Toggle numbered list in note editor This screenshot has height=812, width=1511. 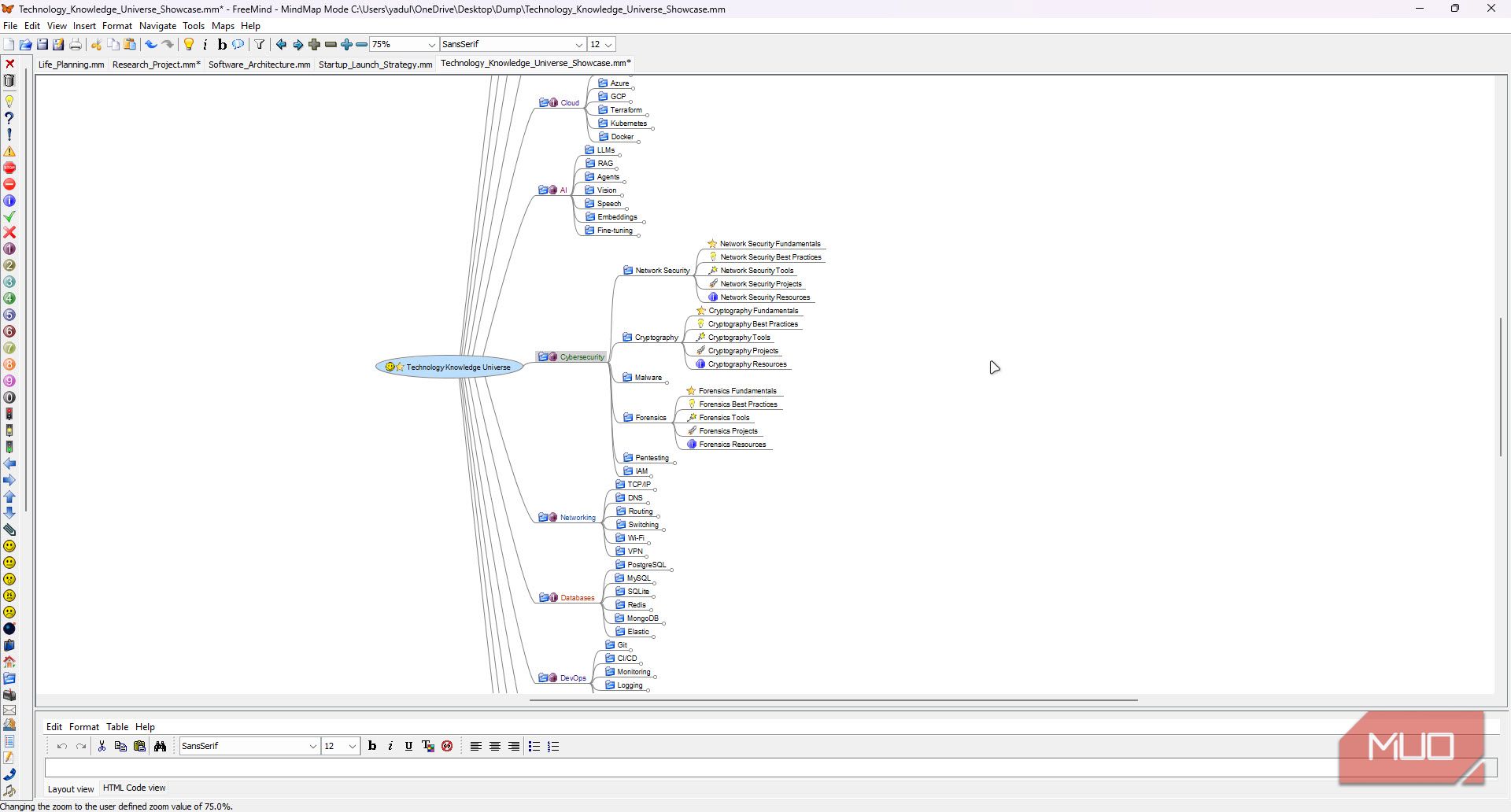click(x=553, y=747)
